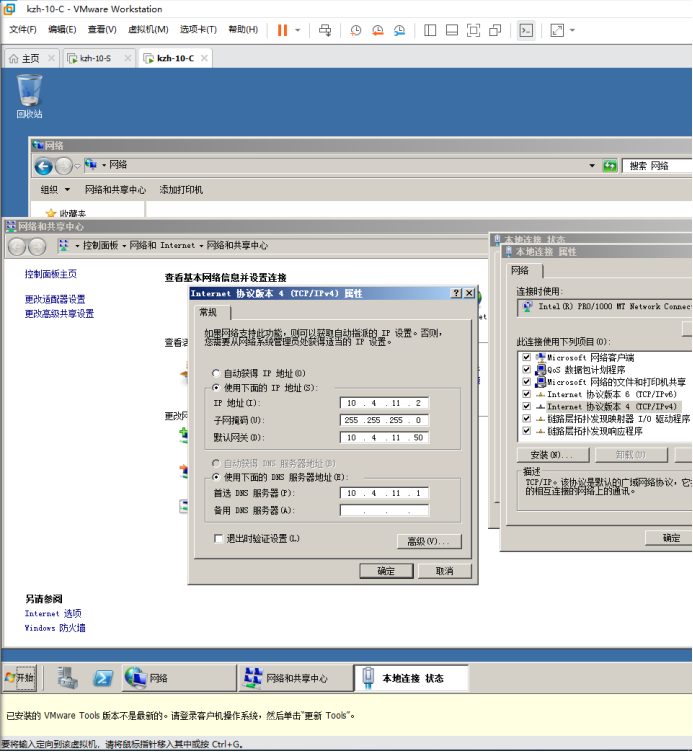
Task: Click the 备用 DNS 服务器 input field
Action: 384,510
